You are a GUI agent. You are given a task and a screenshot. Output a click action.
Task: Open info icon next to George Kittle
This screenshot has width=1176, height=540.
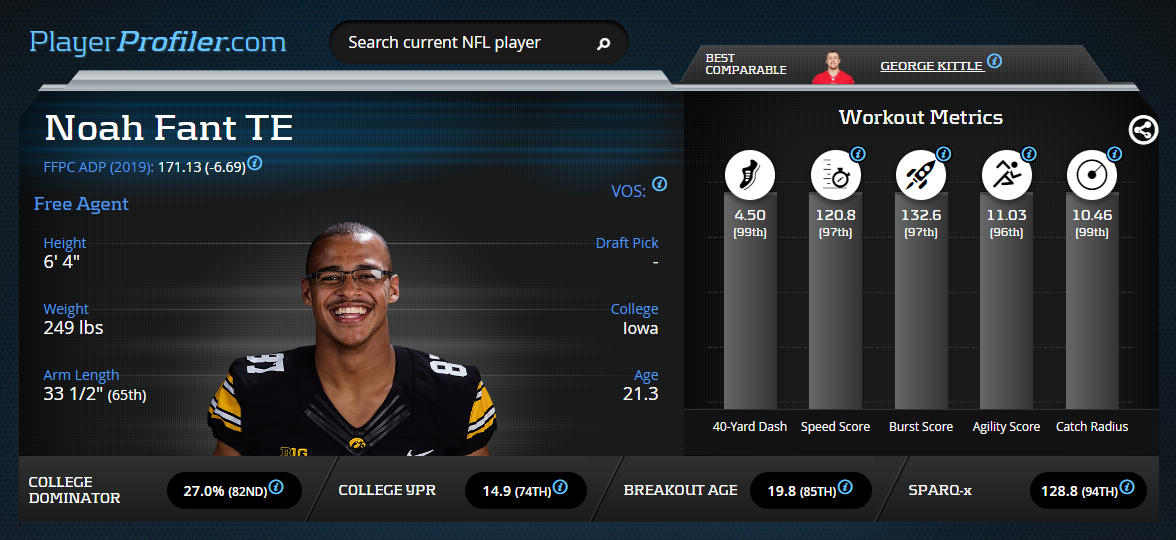point(994,61)
